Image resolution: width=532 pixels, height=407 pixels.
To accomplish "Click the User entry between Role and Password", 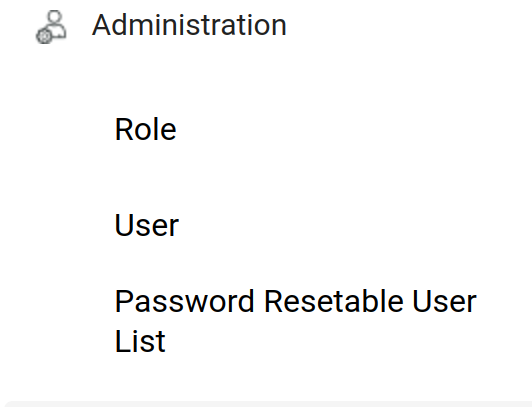I will 147,225.
